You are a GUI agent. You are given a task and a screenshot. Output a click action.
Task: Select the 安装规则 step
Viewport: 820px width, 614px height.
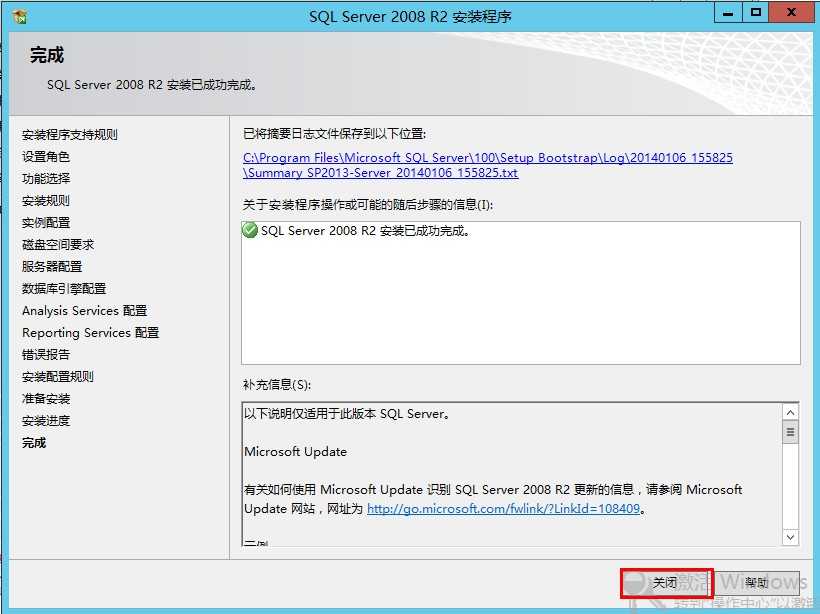point(45,200)
